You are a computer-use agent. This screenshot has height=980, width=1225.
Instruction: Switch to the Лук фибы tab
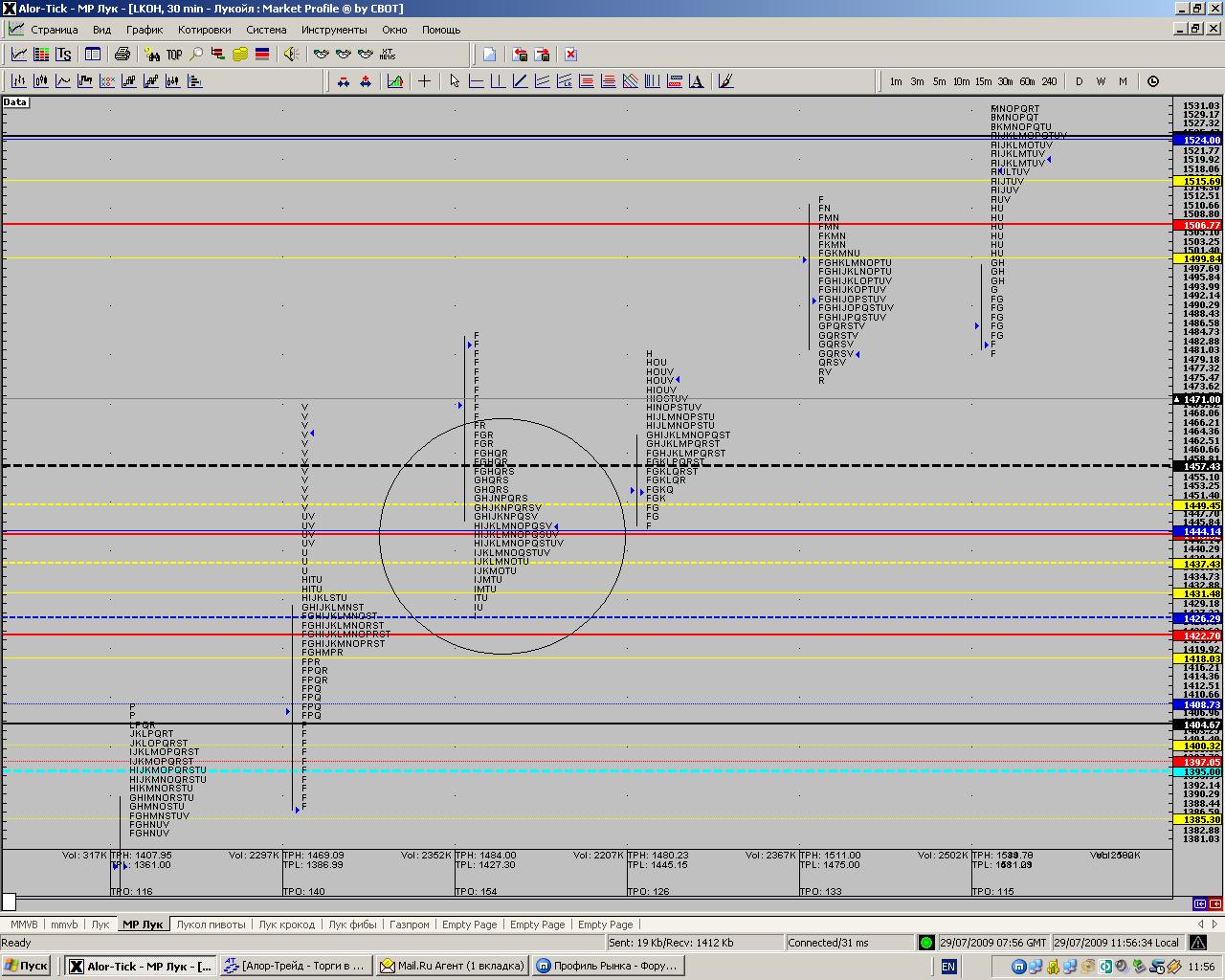pos(352,924)
